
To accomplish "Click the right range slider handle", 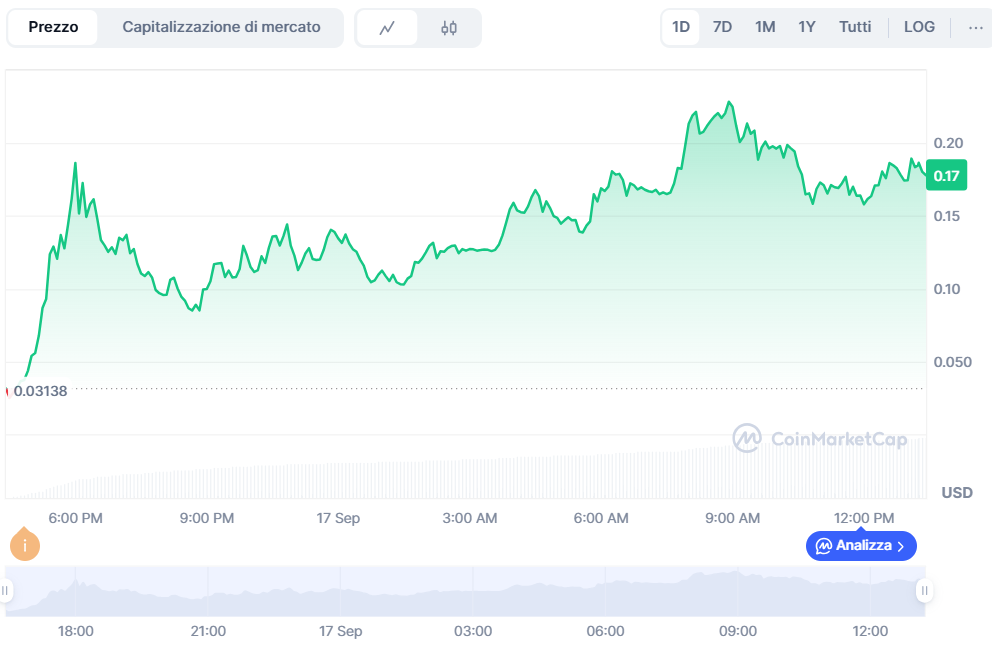I will (x=924, y=591).
